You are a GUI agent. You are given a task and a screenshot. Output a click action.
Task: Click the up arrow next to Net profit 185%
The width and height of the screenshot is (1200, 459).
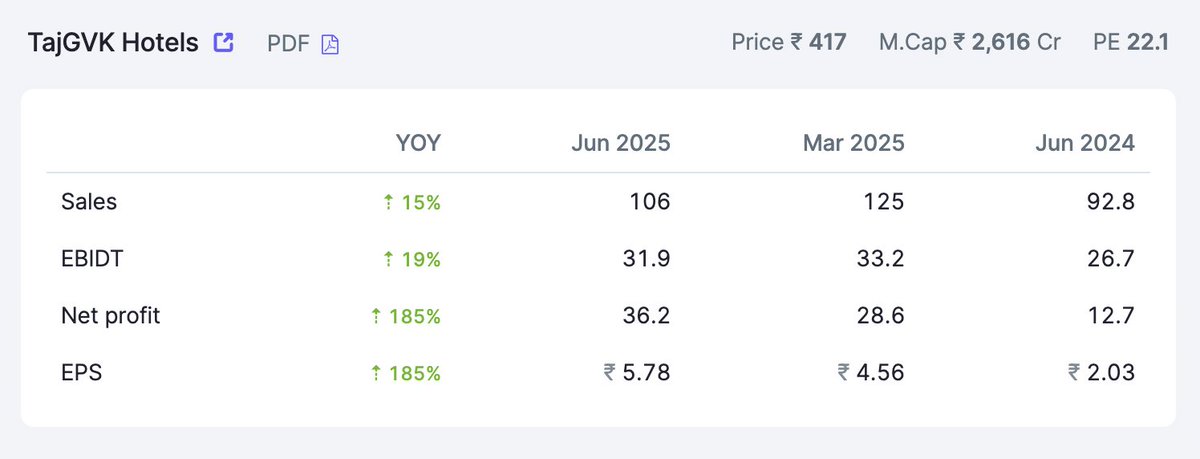tap(376, 316)
